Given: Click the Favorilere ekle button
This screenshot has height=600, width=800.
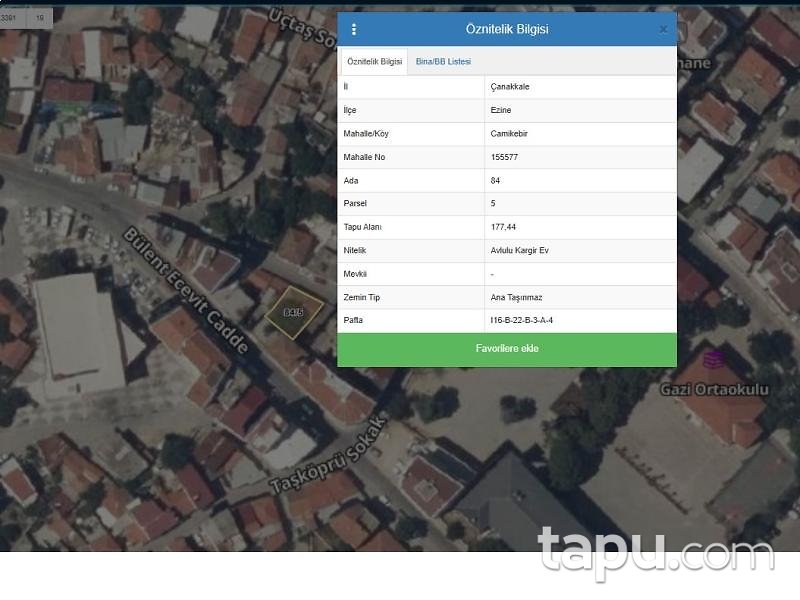Looking at the screenshot, I should pos(508,348).
